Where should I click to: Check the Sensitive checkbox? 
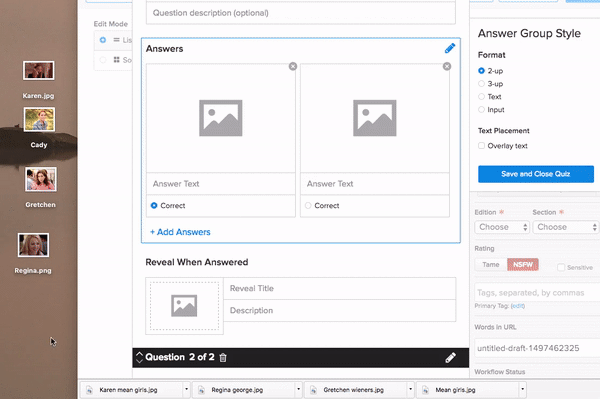pyautogui.click(x=561, y=267)
